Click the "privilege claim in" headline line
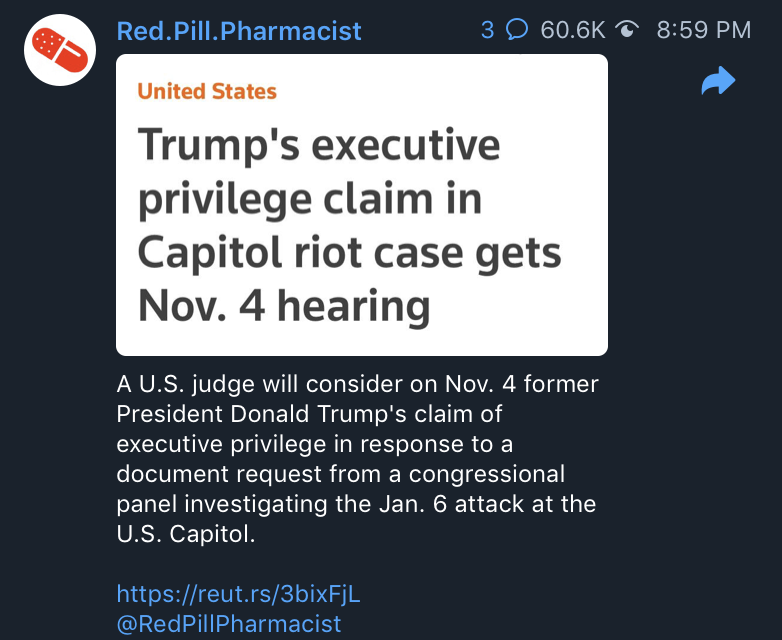 (310, 199)
